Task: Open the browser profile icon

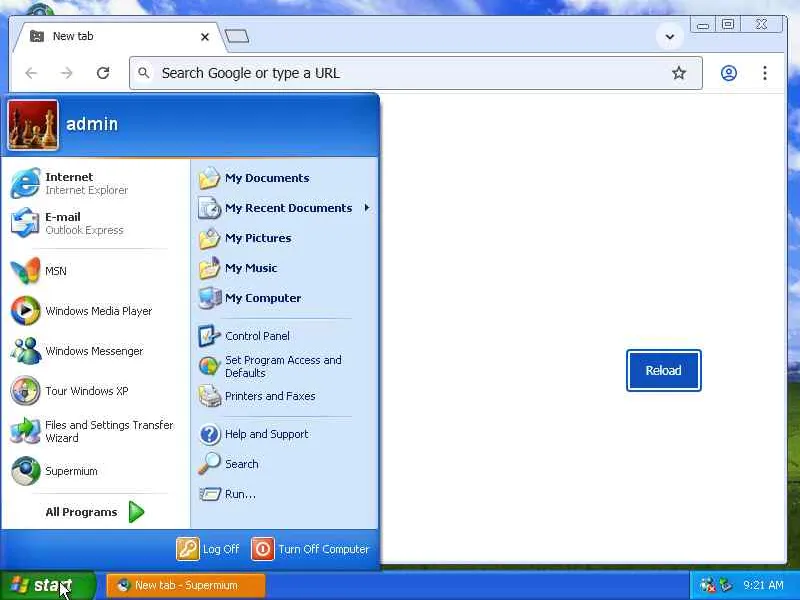Action: pyautogui.click(x=729, y=73)
